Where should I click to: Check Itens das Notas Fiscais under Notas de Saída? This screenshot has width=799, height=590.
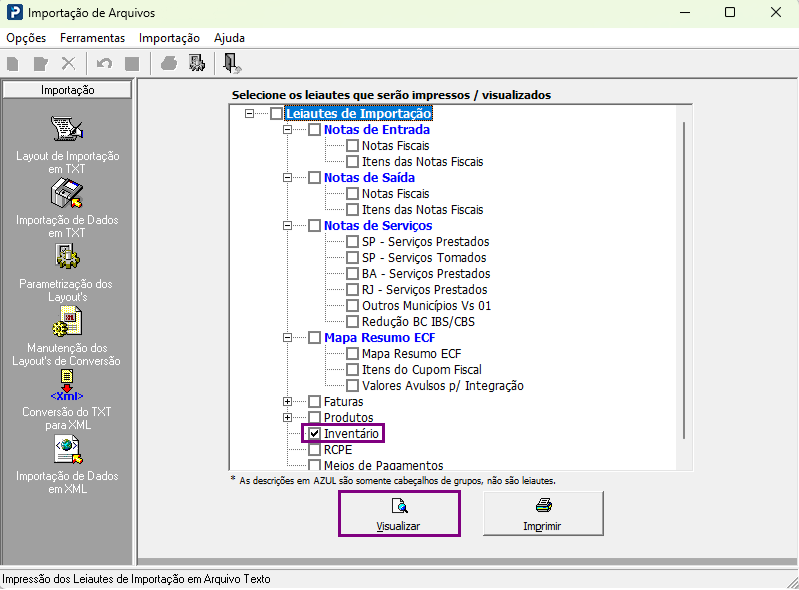353,209
